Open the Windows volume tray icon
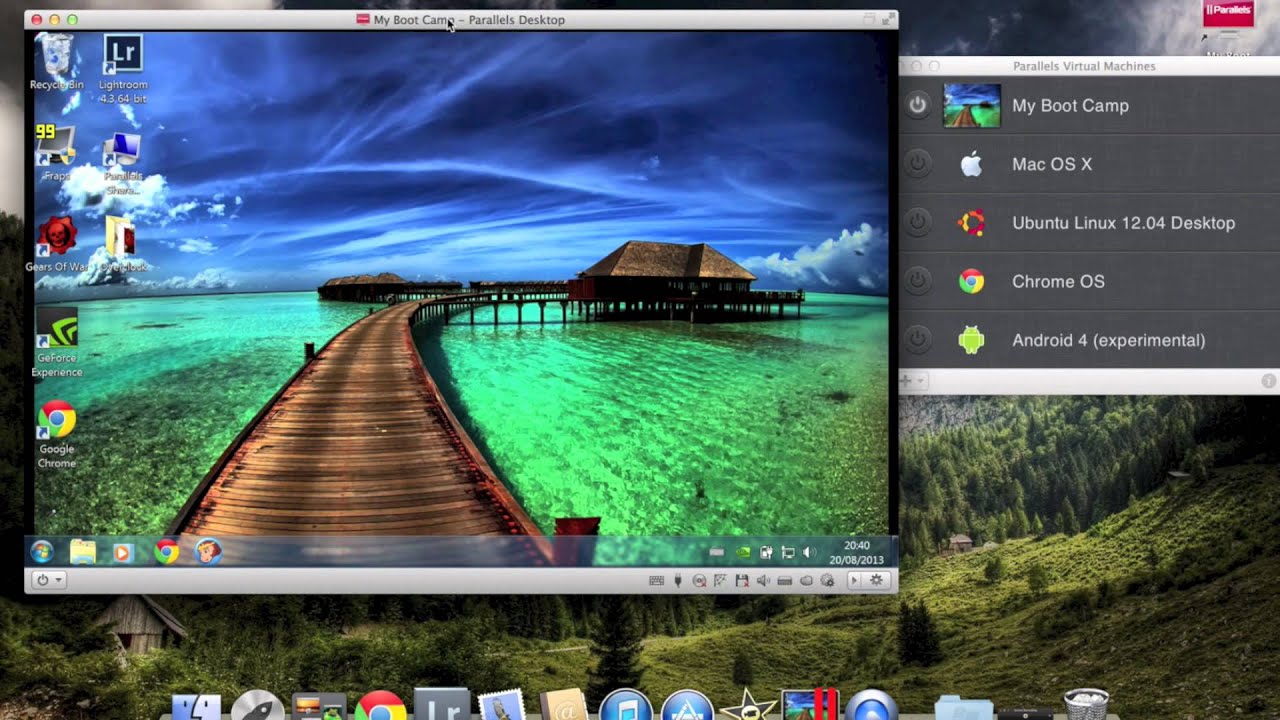 click(x=809, y=552)
